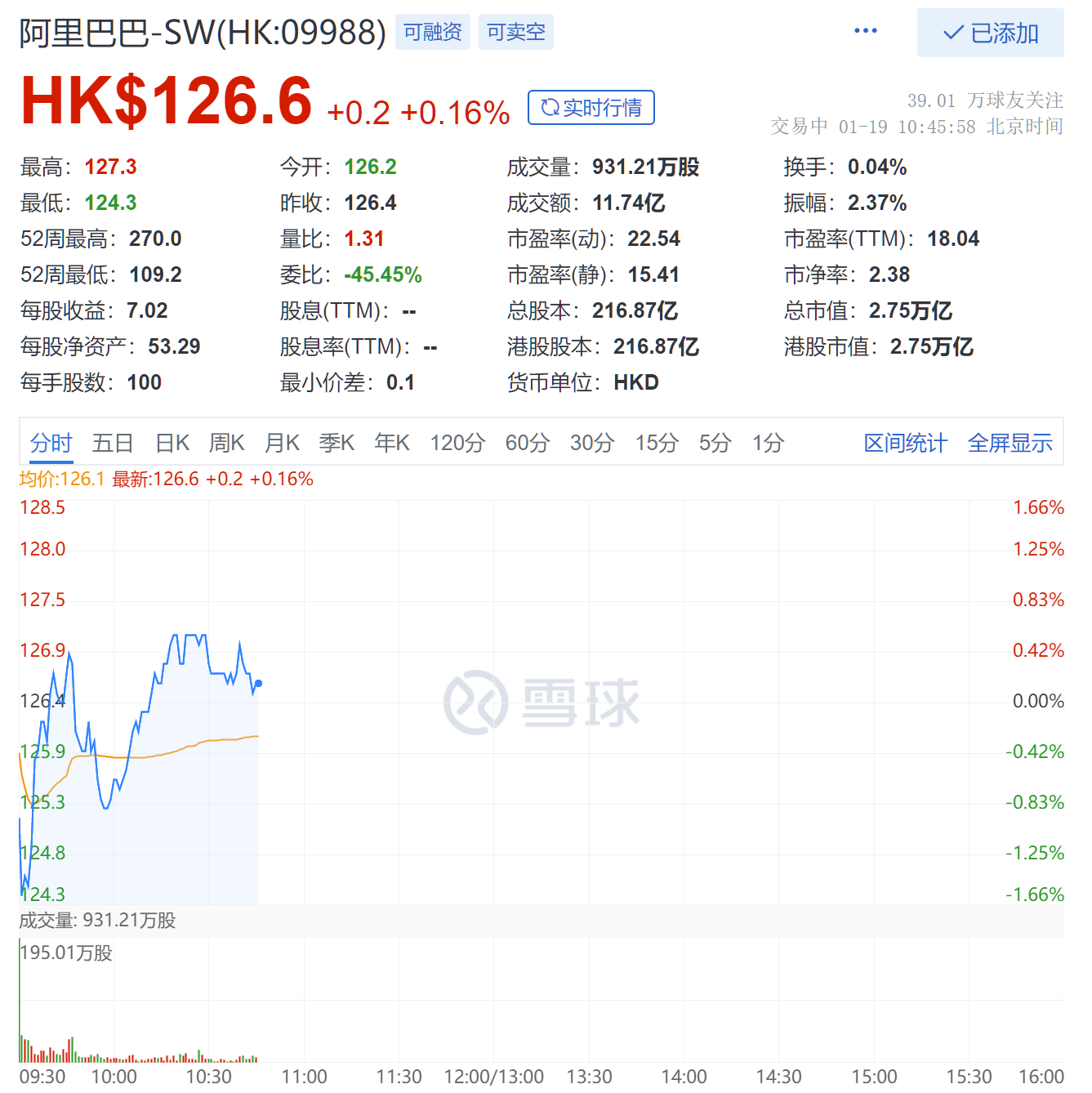Click the 总股本 value 216.87亿
The image size is (1092, 1093).
(x=635, y=310)
